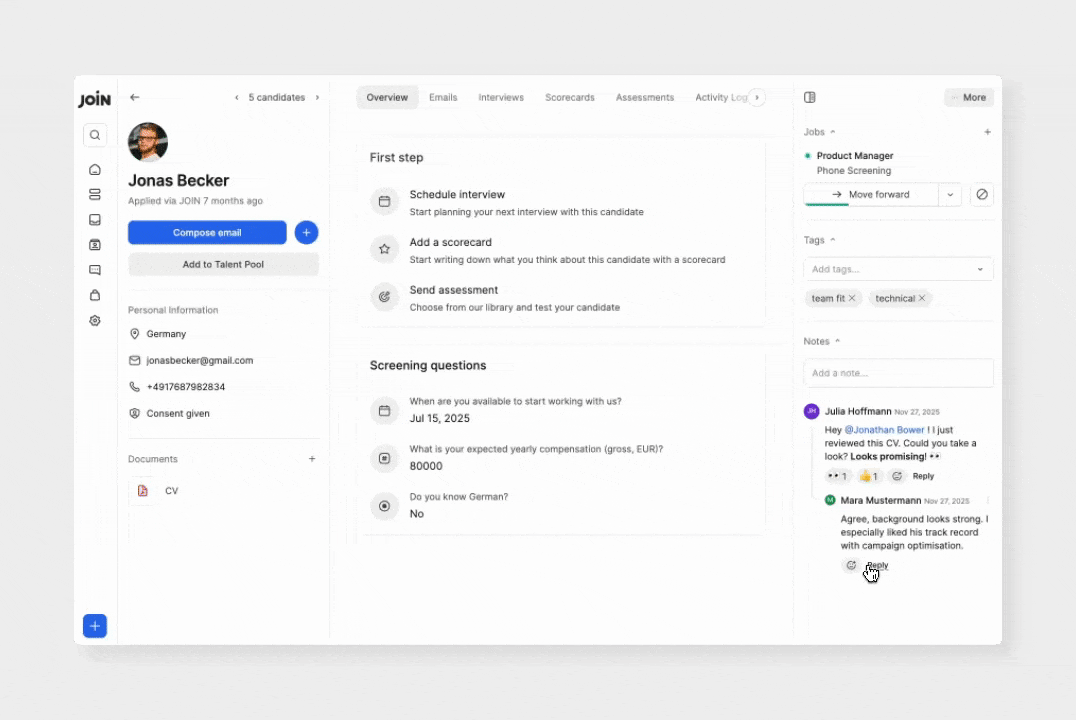The height and width of the screenshot is (720, 1076).
Task: Click the plus icon next to Documents
Action: pyautogui.click(x=312, y=459)
